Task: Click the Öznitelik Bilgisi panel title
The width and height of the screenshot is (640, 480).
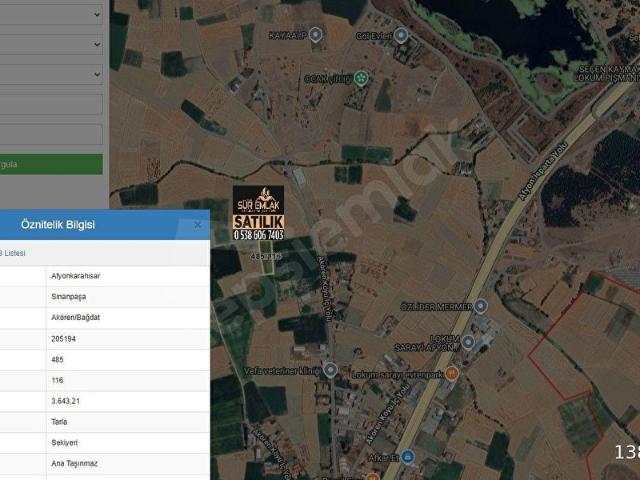Action: point(58,224)
